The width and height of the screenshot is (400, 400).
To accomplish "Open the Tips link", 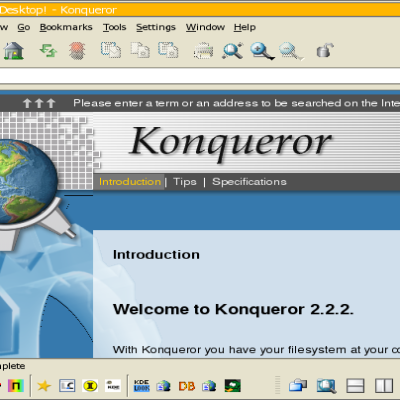I will [185, 182].
